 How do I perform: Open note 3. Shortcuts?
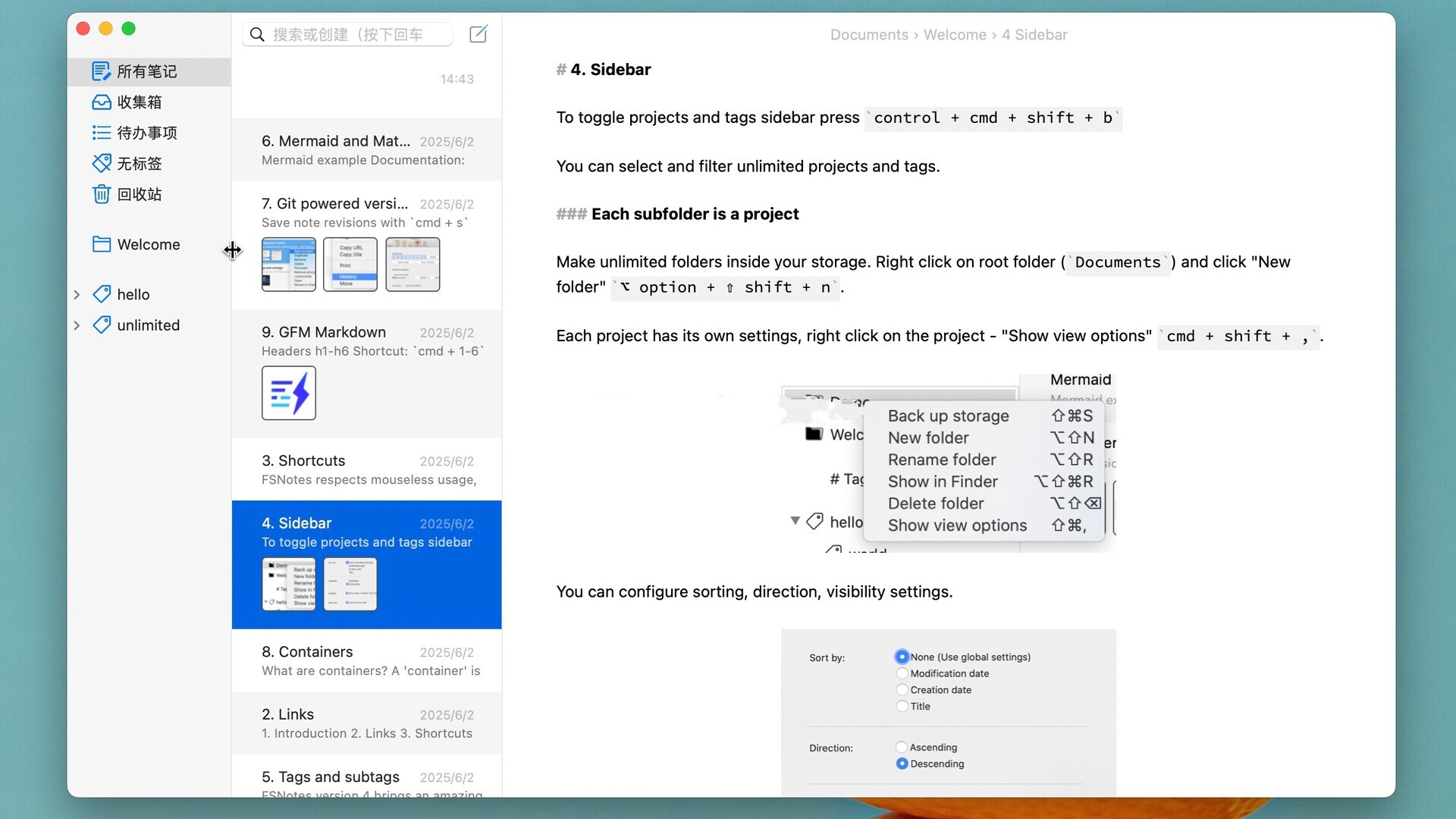pos(367,469)
